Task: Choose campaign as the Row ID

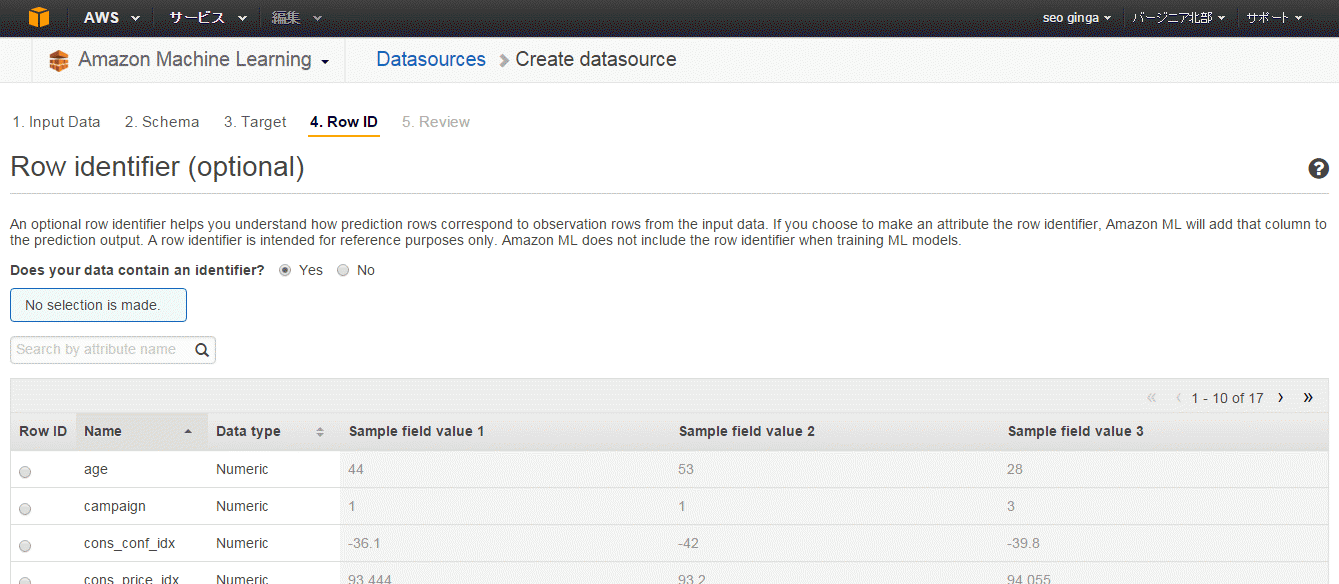Action: [25, 508]
